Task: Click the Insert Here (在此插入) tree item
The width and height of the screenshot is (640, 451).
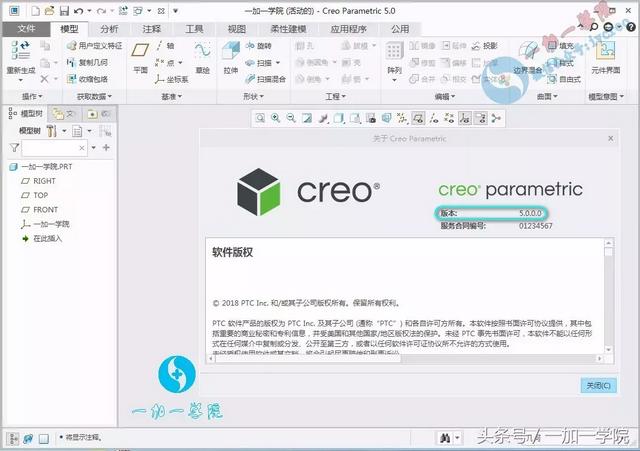Action: pyautogui.click(x=42, y=238)
